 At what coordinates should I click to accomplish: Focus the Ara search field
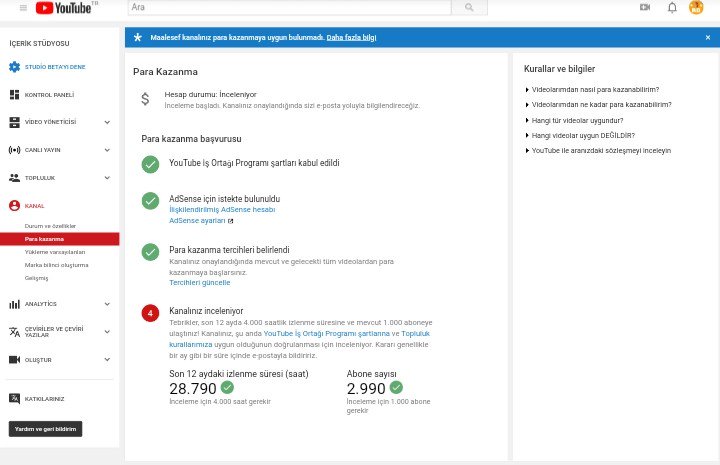pos(290,7)
